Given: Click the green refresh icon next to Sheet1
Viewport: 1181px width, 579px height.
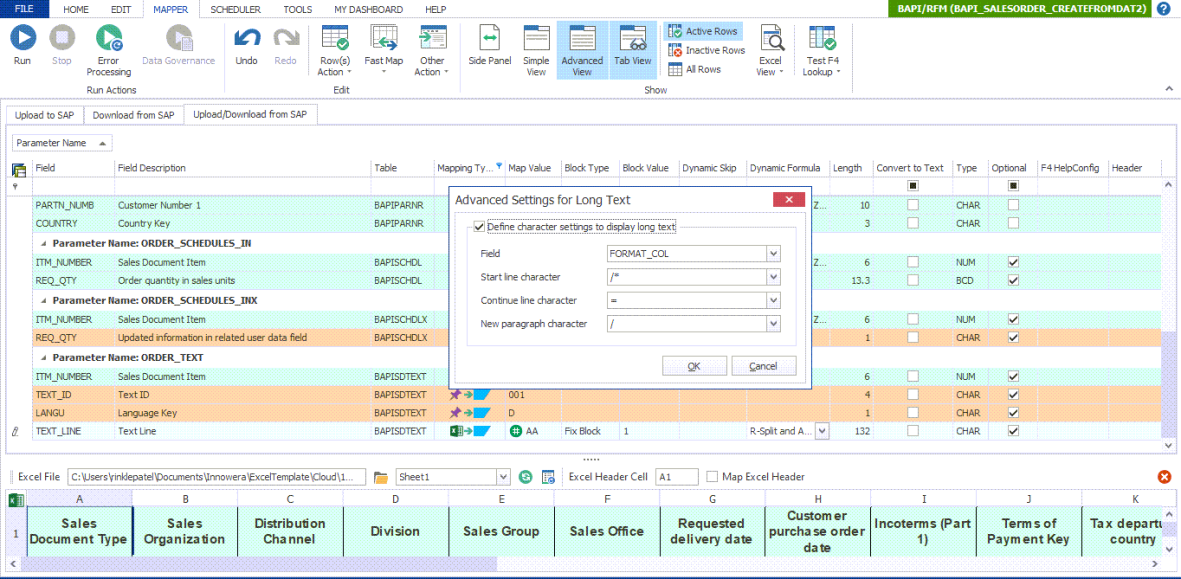Looking at the screenshot, I should click(x=525, y=477).
